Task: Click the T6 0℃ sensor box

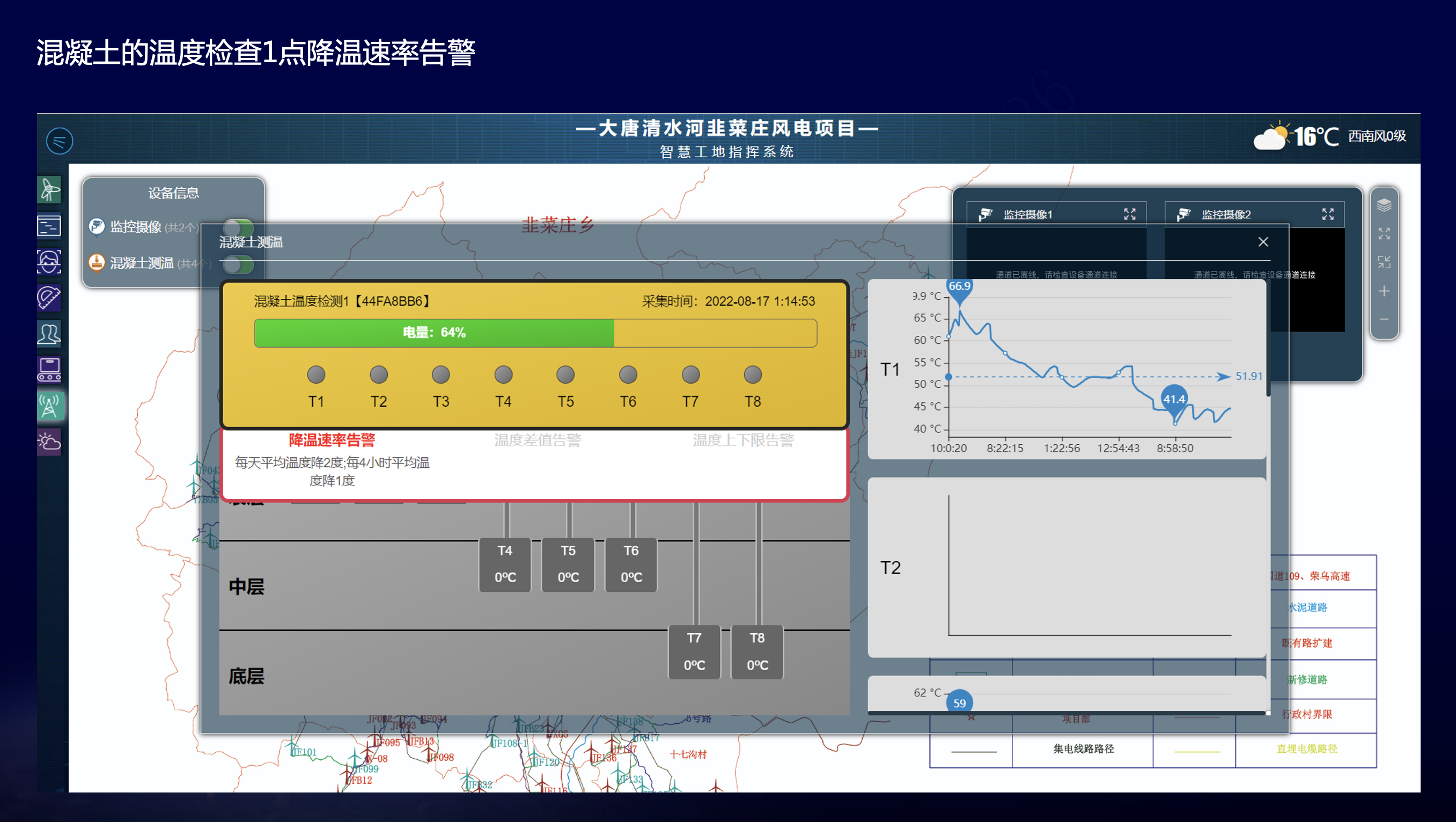Action: (x=631, y=564)
